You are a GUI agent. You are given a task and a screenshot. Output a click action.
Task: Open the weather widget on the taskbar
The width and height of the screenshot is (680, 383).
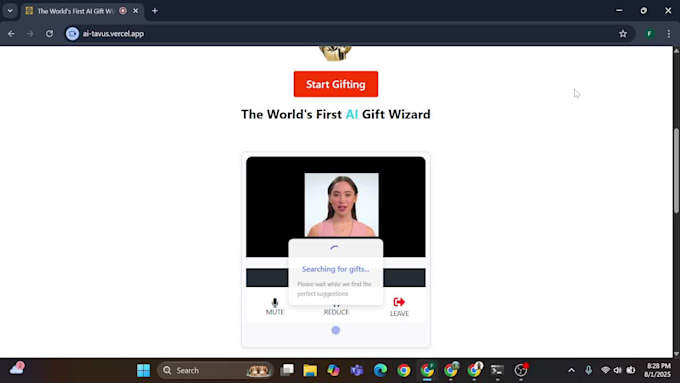[x=17, y=369]
